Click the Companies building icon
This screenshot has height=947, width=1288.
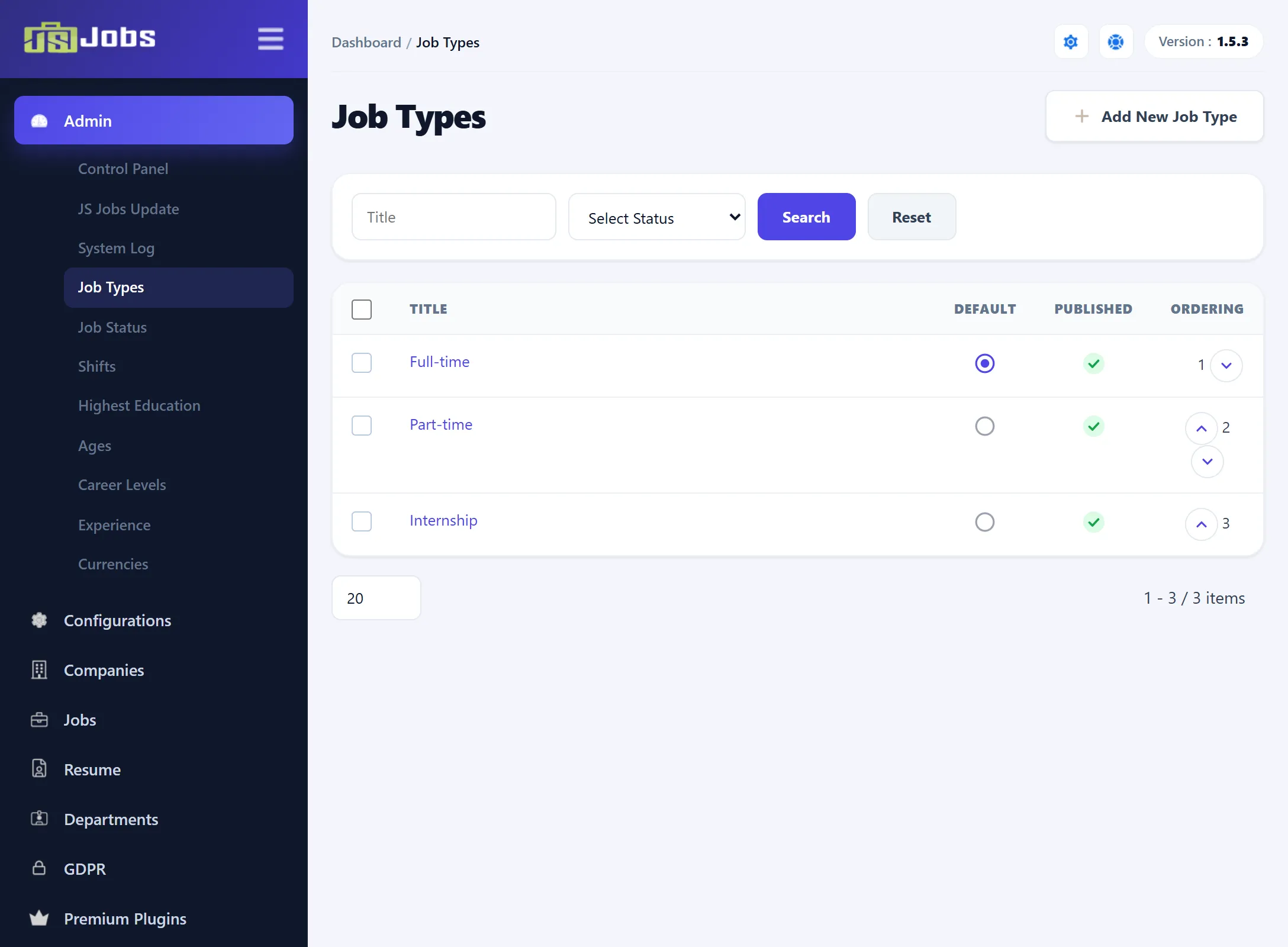[x=39, y=670]
